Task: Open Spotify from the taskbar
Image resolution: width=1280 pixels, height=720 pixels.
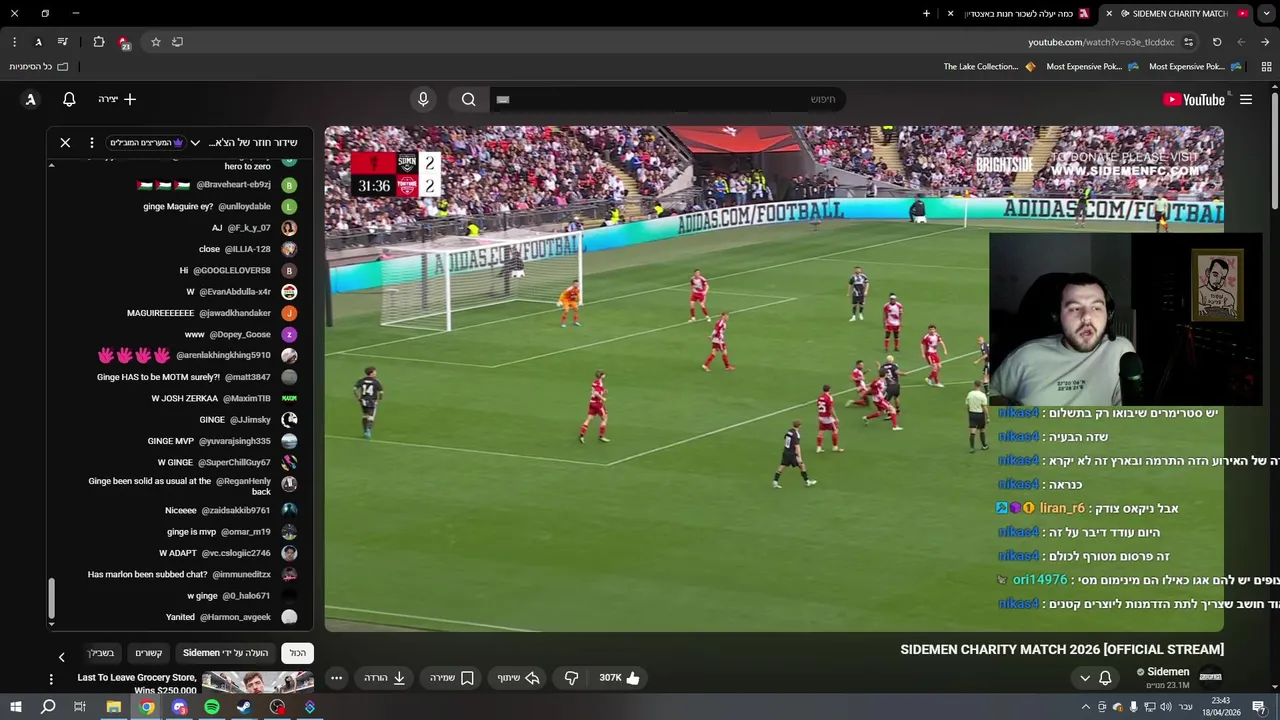Action: pyautogui.click(x=212, y=707)
